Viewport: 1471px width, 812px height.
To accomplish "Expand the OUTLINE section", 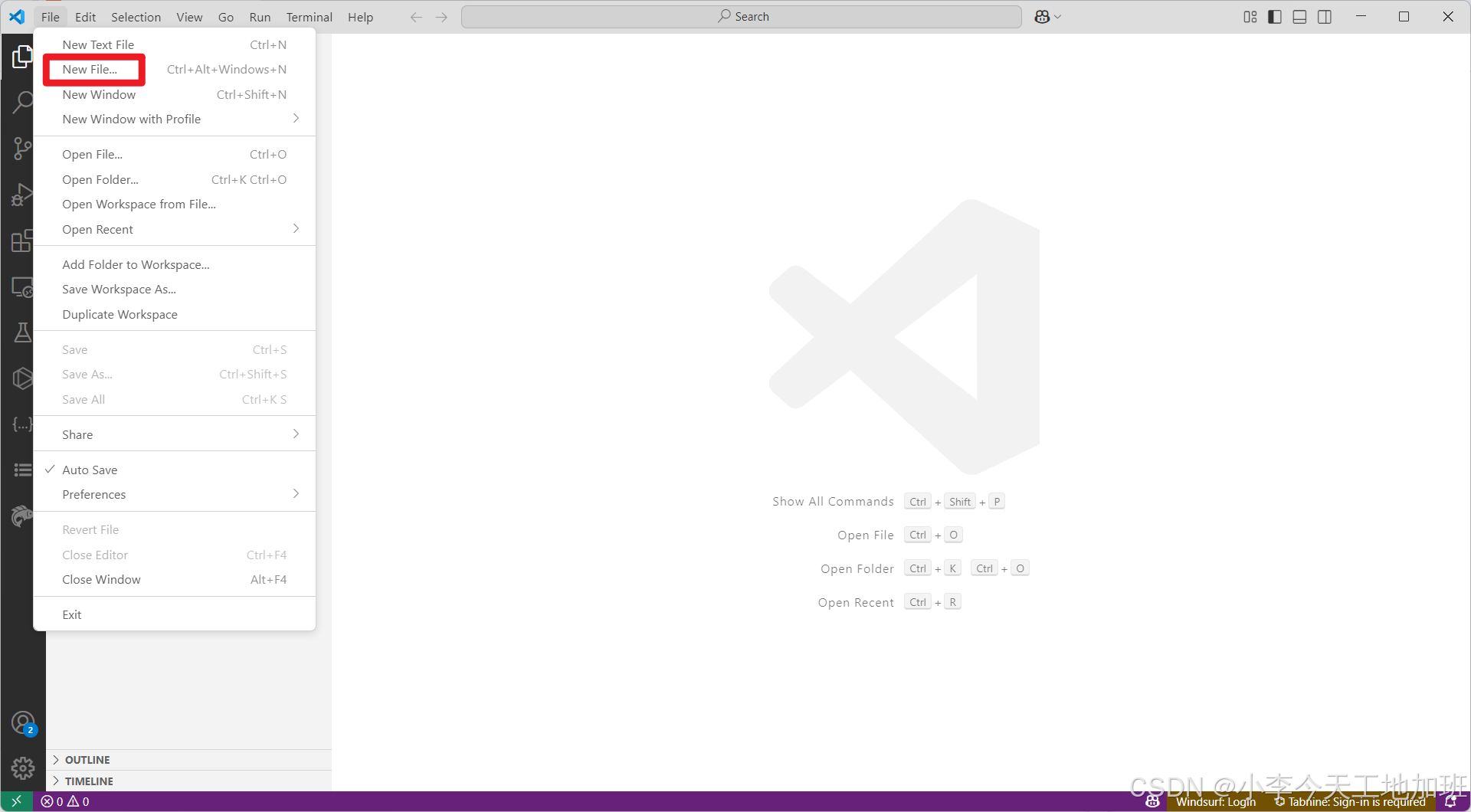I will [x=188, y=760].
